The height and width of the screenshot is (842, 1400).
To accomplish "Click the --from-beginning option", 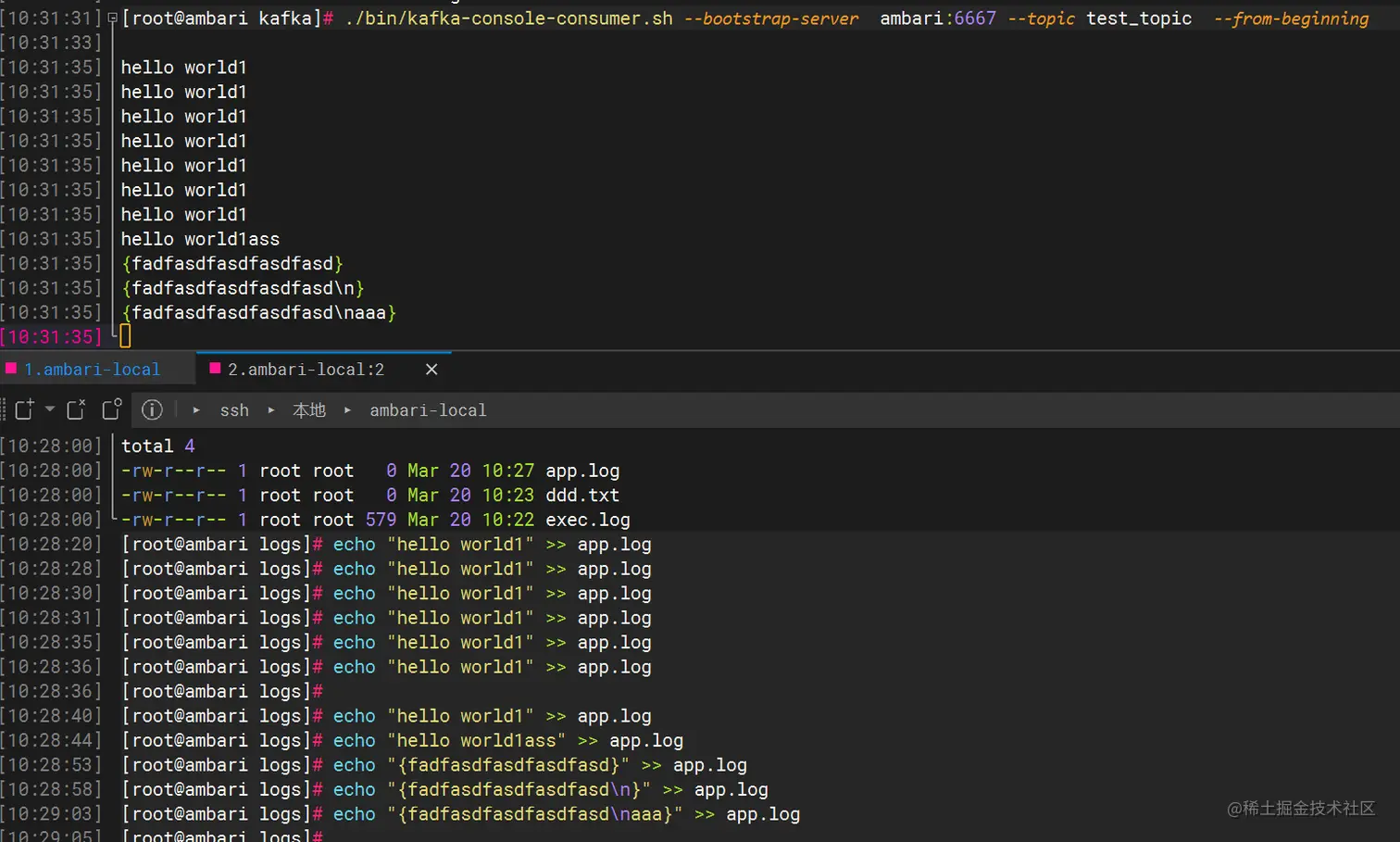I will coord(1292,19).
